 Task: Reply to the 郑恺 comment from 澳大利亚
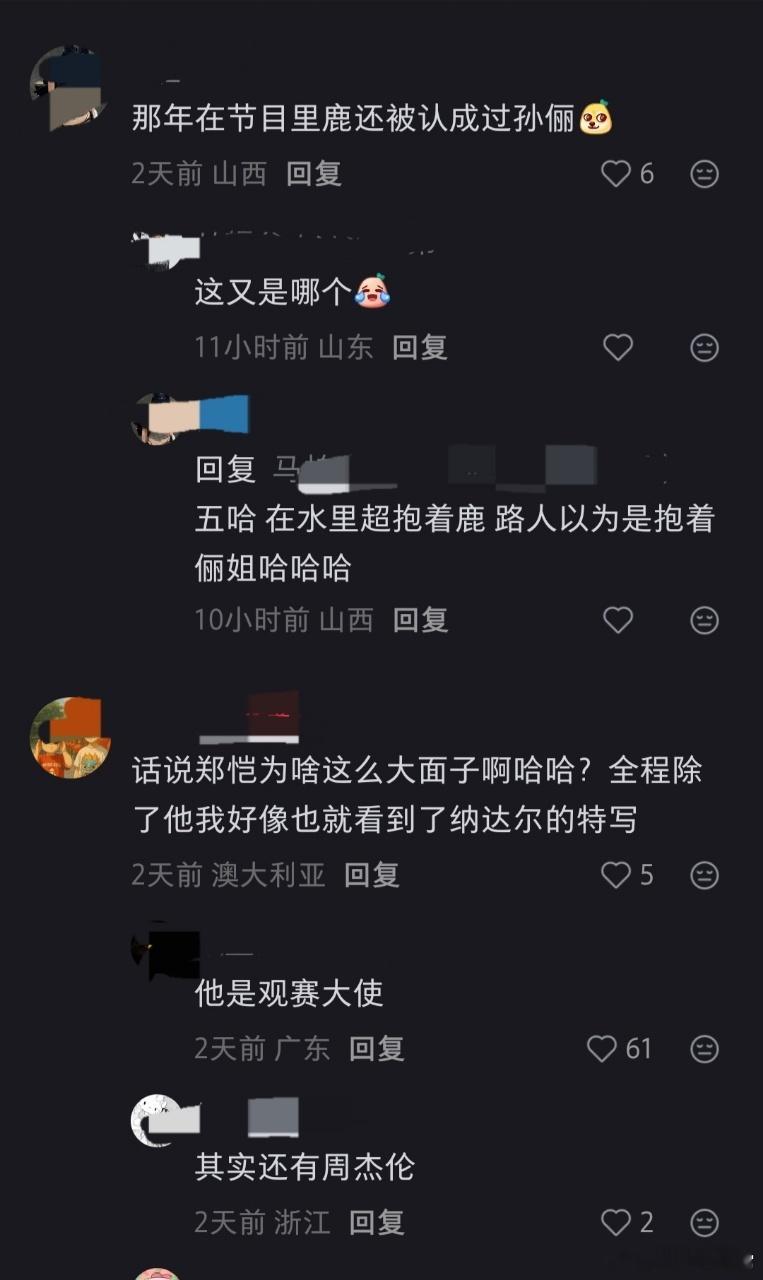tap(372, 875)
